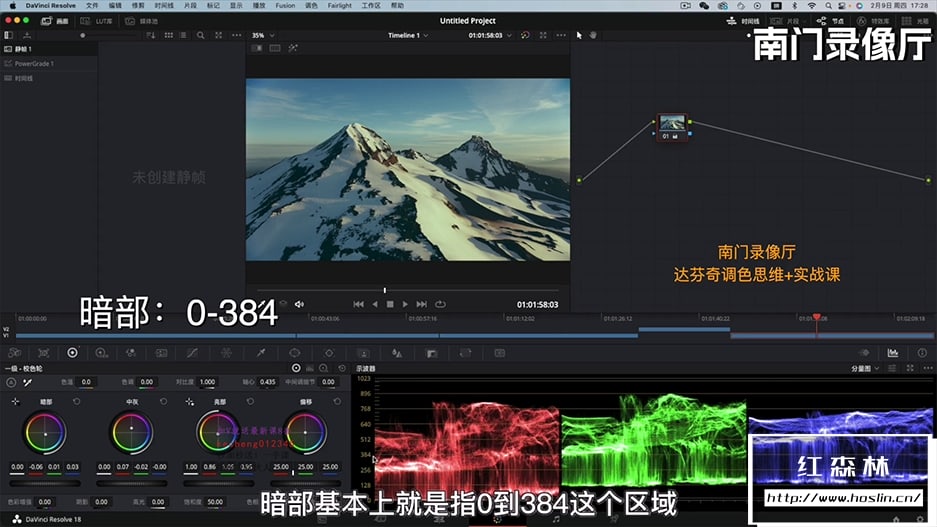Viewport: 937px width, 527px height.
Task: Click the gallery thumbnail size slider
Action: point(82,35)
